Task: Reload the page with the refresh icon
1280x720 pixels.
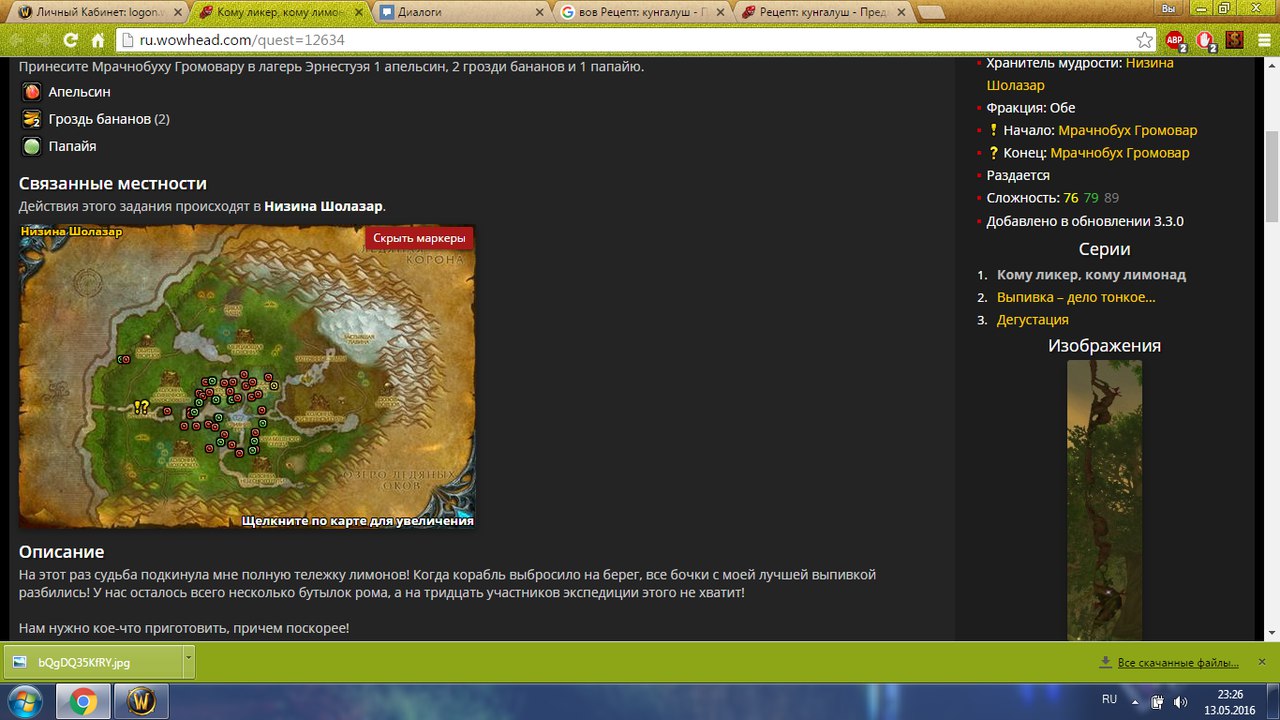Action: click(70, 40)
